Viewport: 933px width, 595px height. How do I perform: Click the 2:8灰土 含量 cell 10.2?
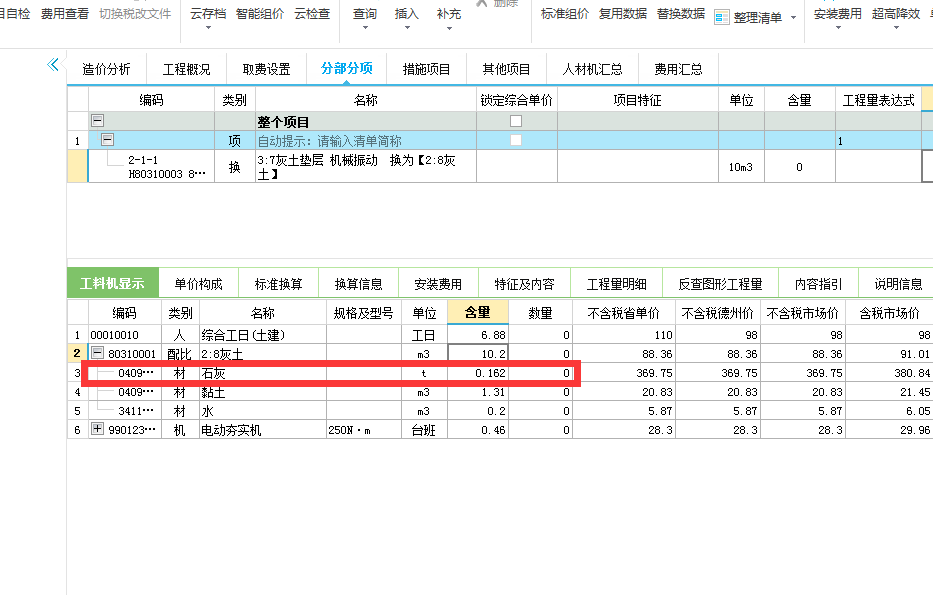pyautogui.click(x=478, y=353)
